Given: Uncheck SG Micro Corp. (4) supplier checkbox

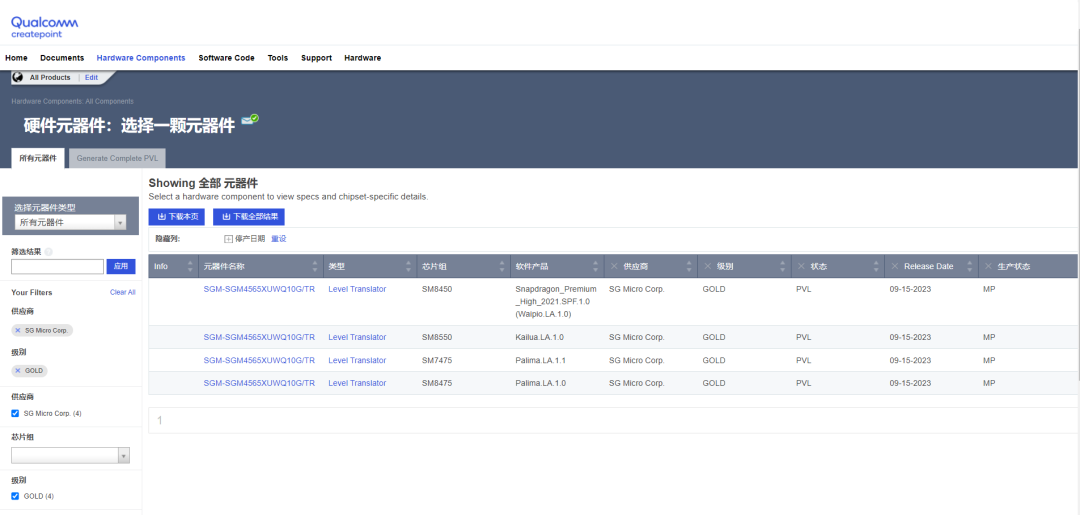Looking at the screenshot, I should pos(15,414).
